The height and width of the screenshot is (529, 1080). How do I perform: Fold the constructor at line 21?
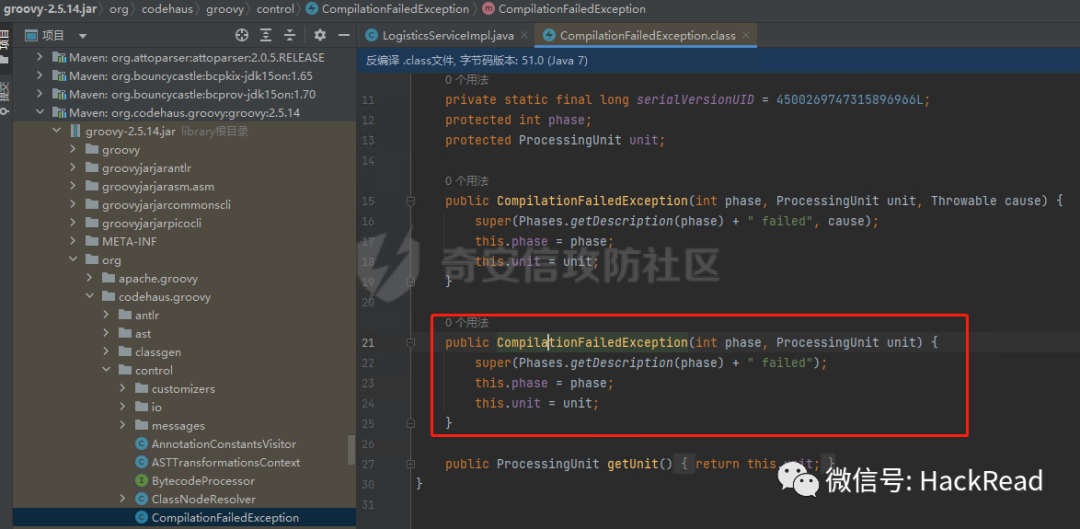pos(411,342)
